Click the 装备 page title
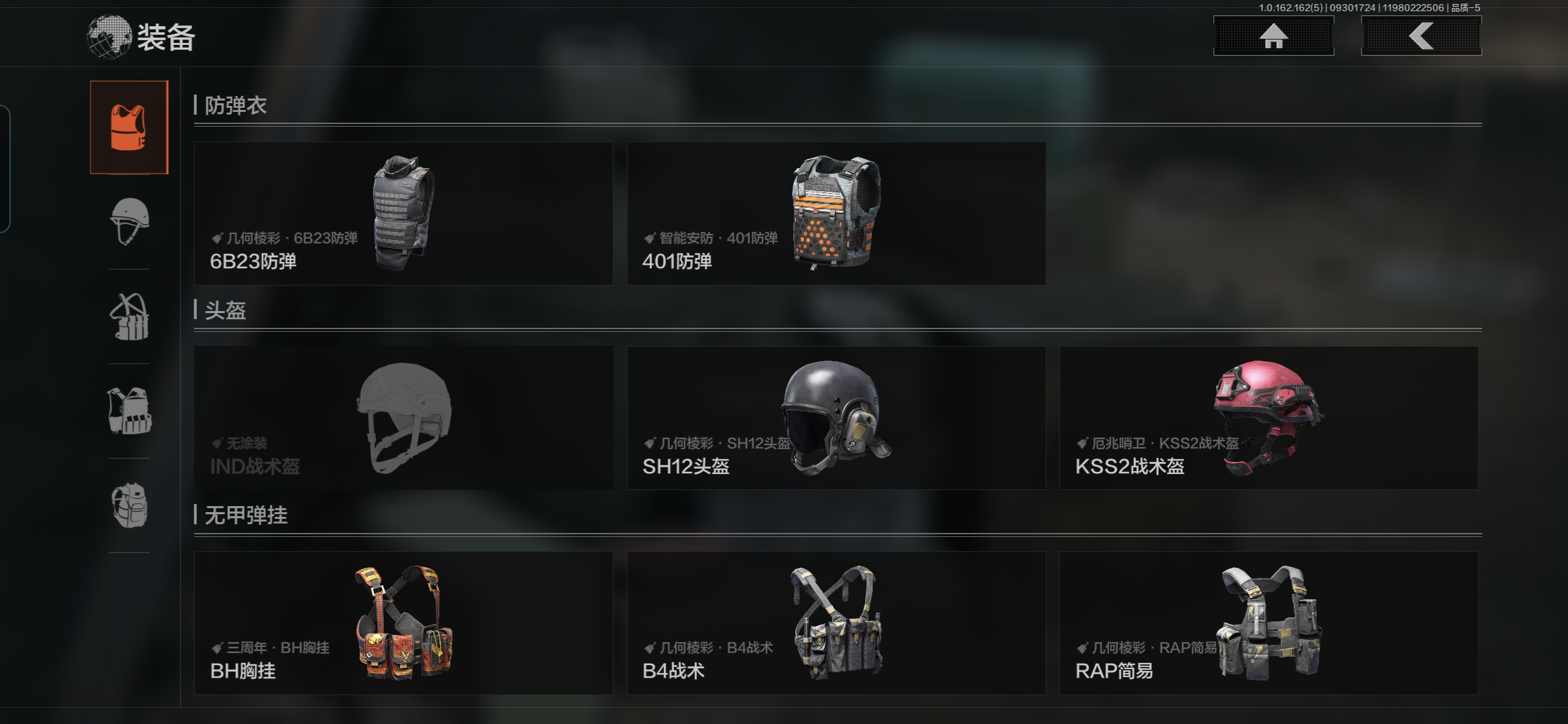This screenshot has width=1568, height=724. 166,37
